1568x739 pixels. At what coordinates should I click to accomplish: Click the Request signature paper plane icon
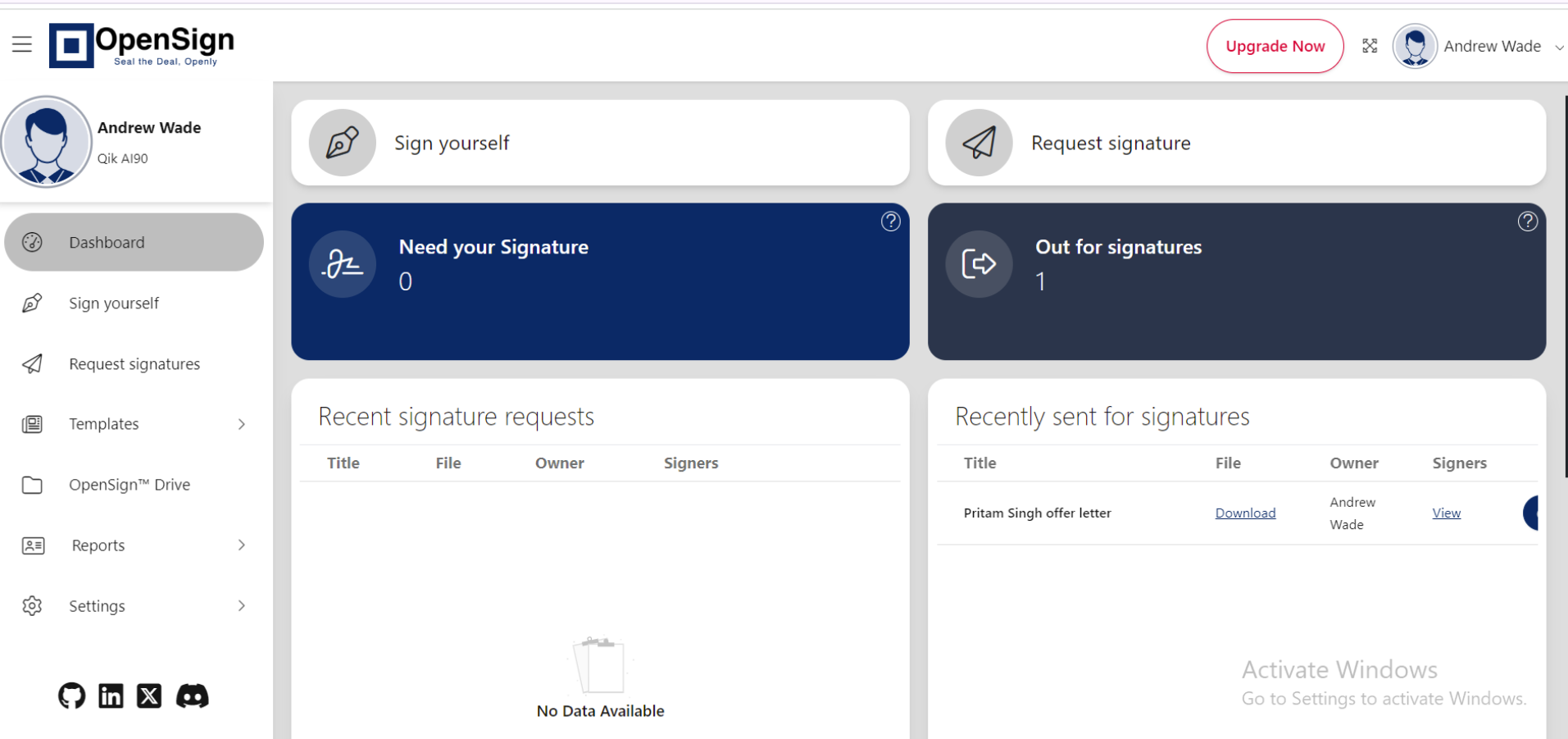(x=978, y=143)
